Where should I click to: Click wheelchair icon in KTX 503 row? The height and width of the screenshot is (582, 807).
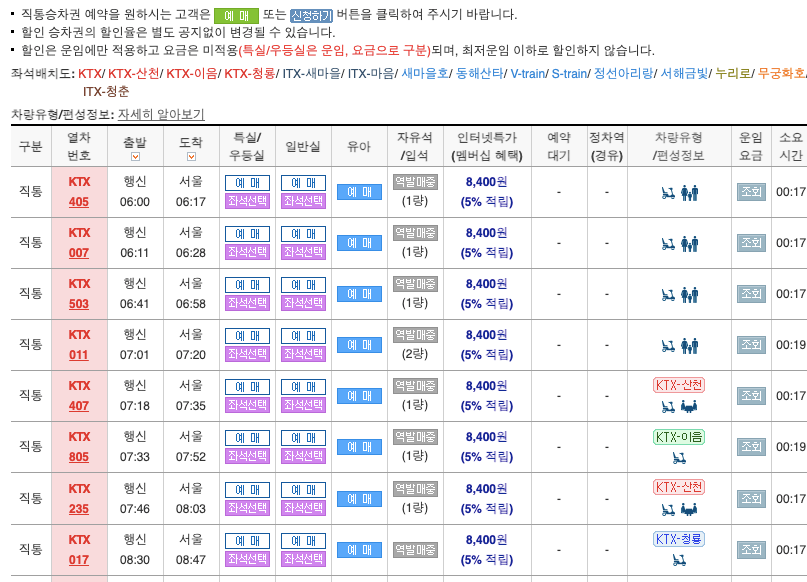click(x=668, y=295)
